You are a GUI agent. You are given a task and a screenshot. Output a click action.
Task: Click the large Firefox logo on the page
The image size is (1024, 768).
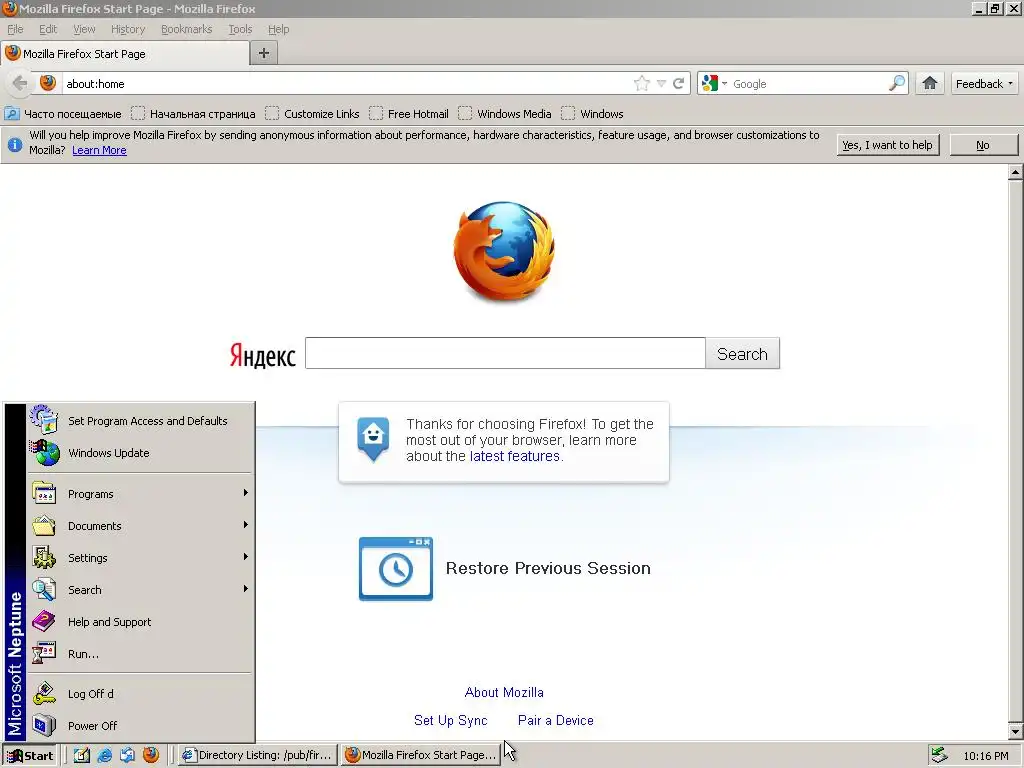click(x=504, y=251)
